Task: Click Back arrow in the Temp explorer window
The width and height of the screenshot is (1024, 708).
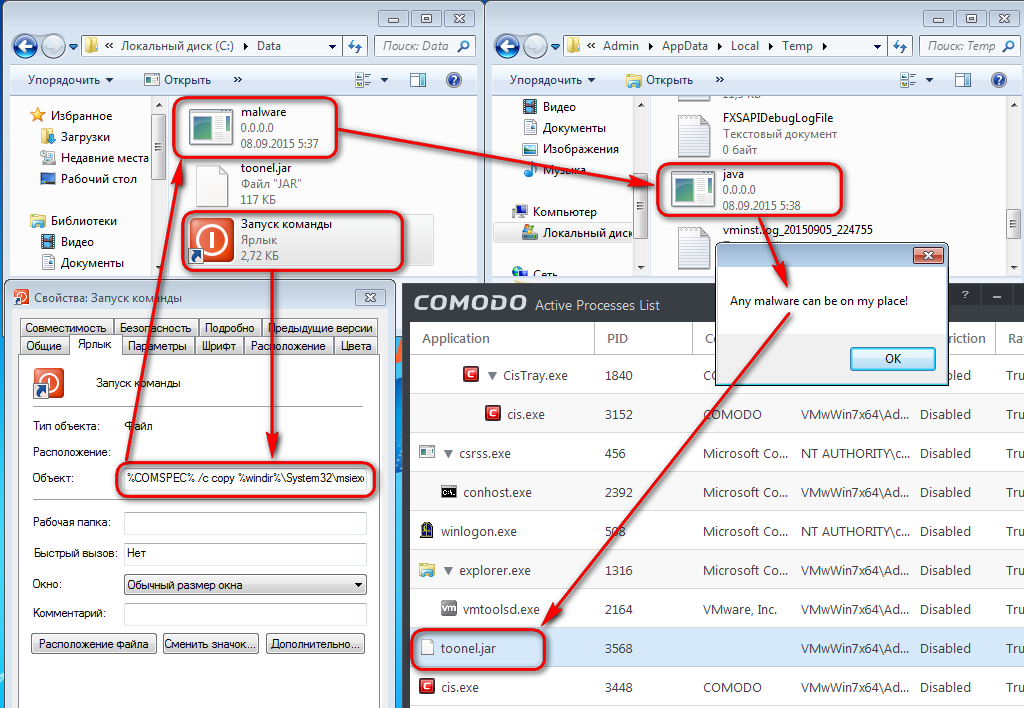Action: 507,46
